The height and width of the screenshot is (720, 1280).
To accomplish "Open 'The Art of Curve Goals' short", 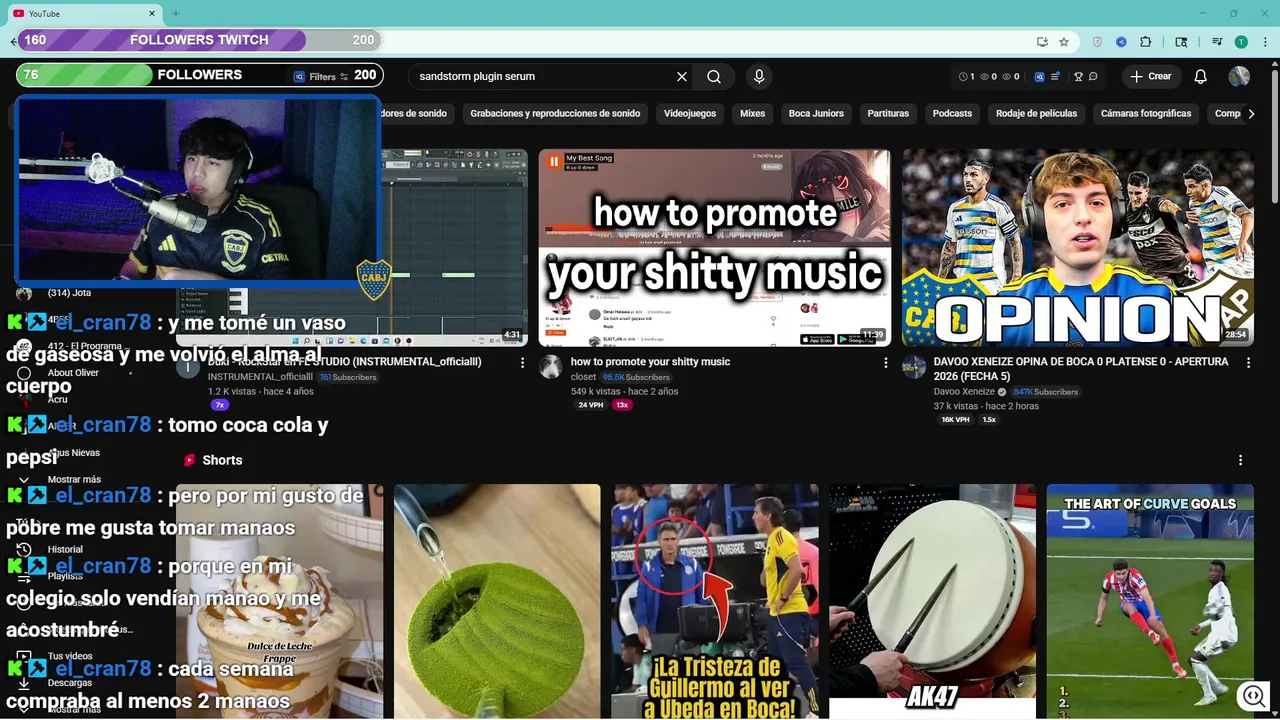I will [x=1150, y=602].
